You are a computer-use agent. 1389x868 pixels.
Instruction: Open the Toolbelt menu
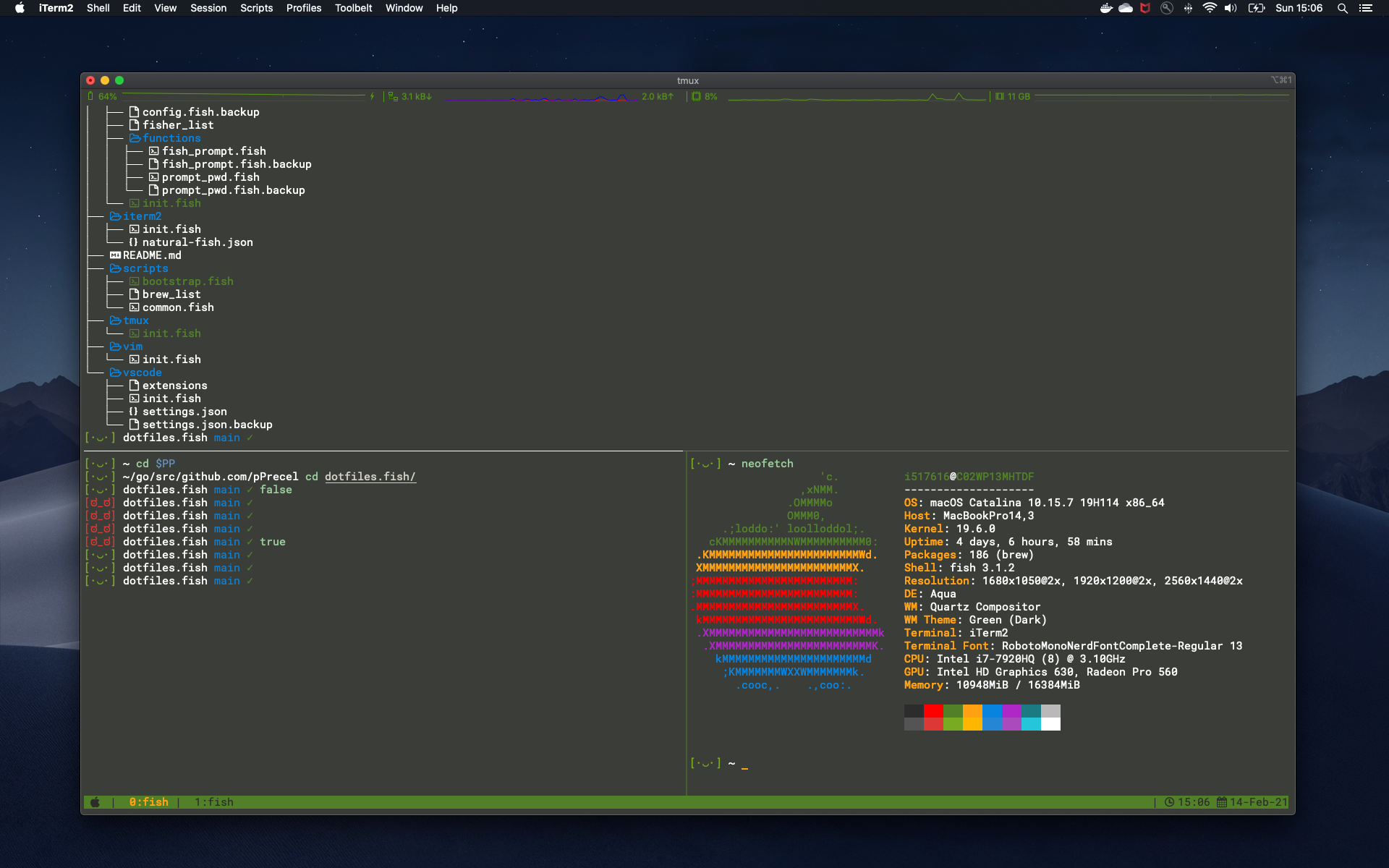(353, 8)
